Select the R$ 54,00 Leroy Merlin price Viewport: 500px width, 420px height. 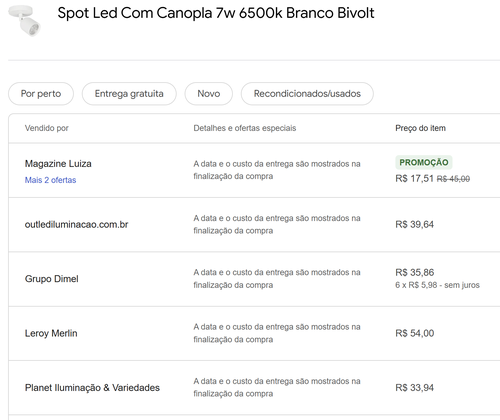pos(415,333)
